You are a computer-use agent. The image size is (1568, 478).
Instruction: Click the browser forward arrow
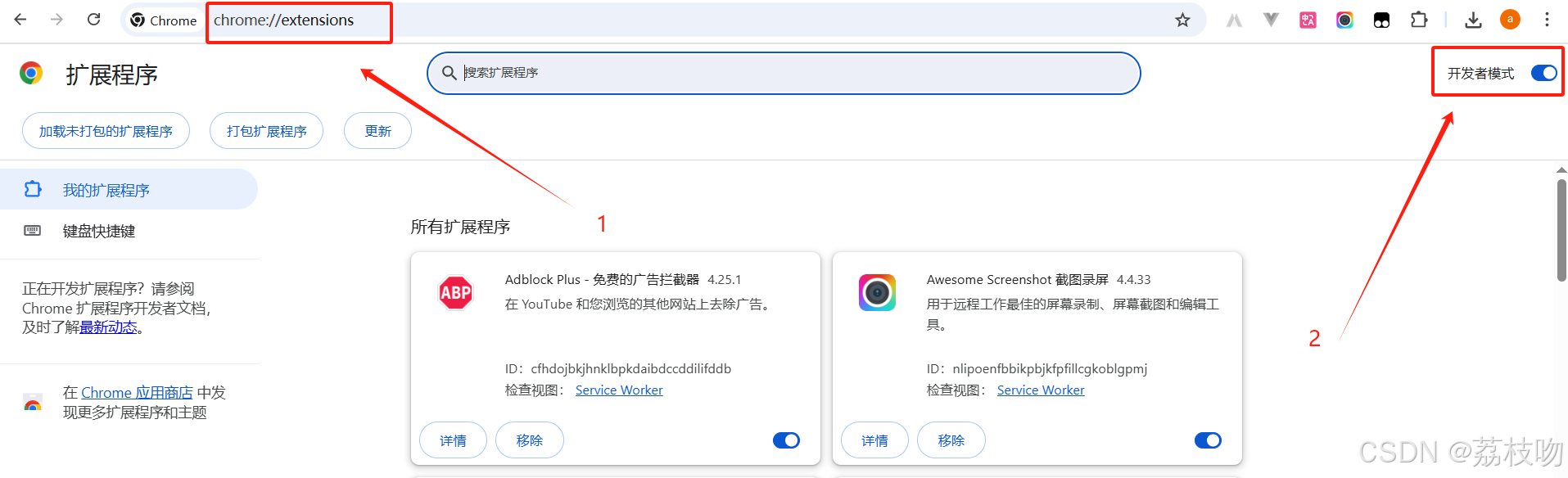point(56,20)
